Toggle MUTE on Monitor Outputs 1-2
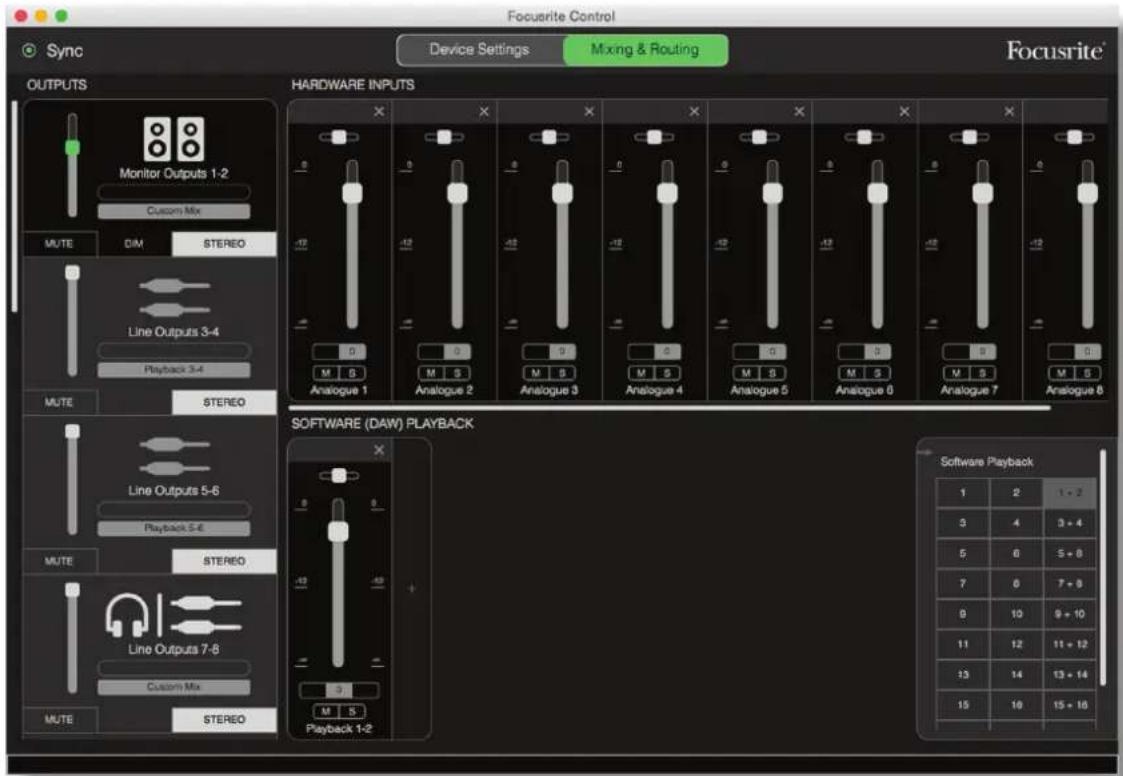 tap(60, 244)
